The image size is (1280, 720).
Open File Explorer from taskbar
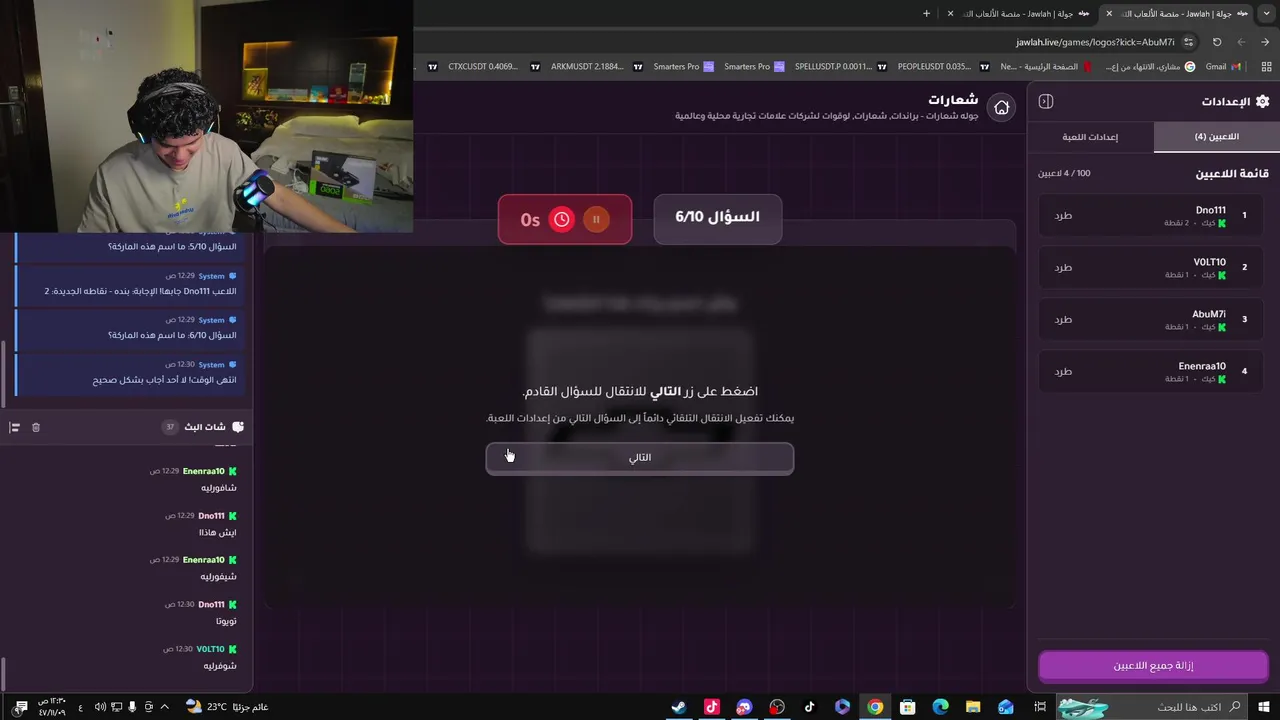point(973,707)
